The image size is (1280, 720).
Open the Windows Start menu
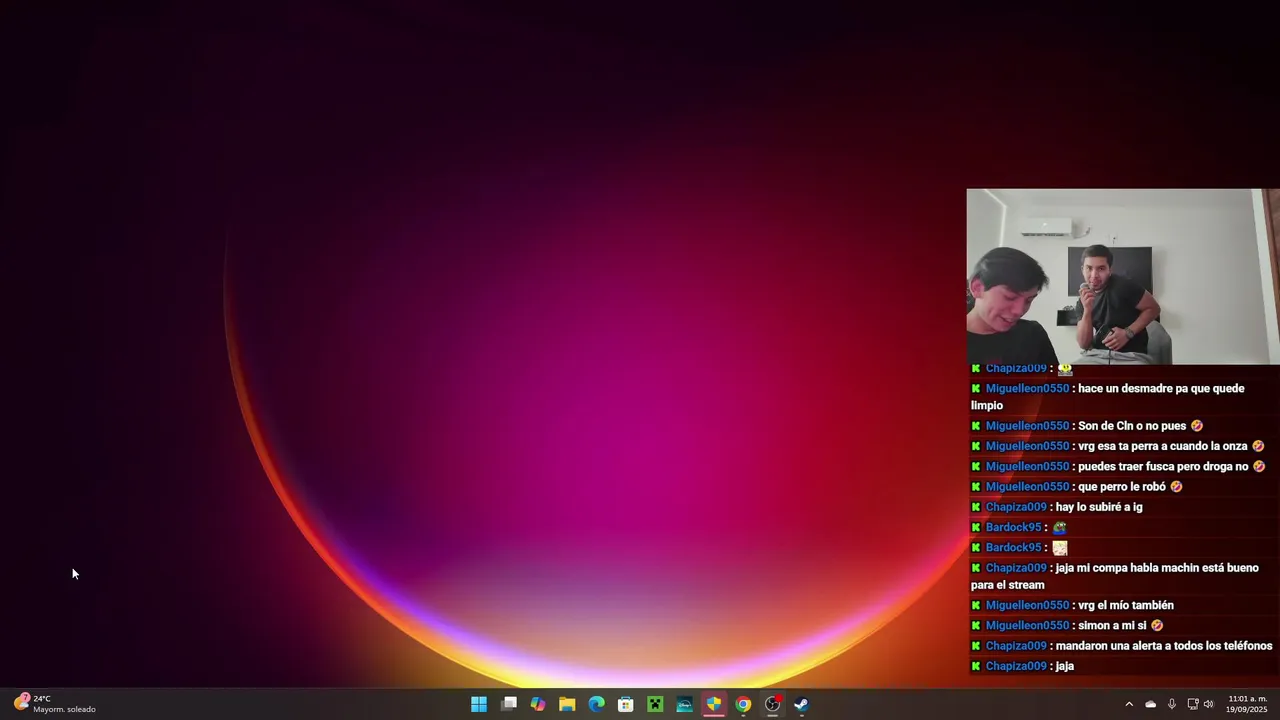pos(479,704)
